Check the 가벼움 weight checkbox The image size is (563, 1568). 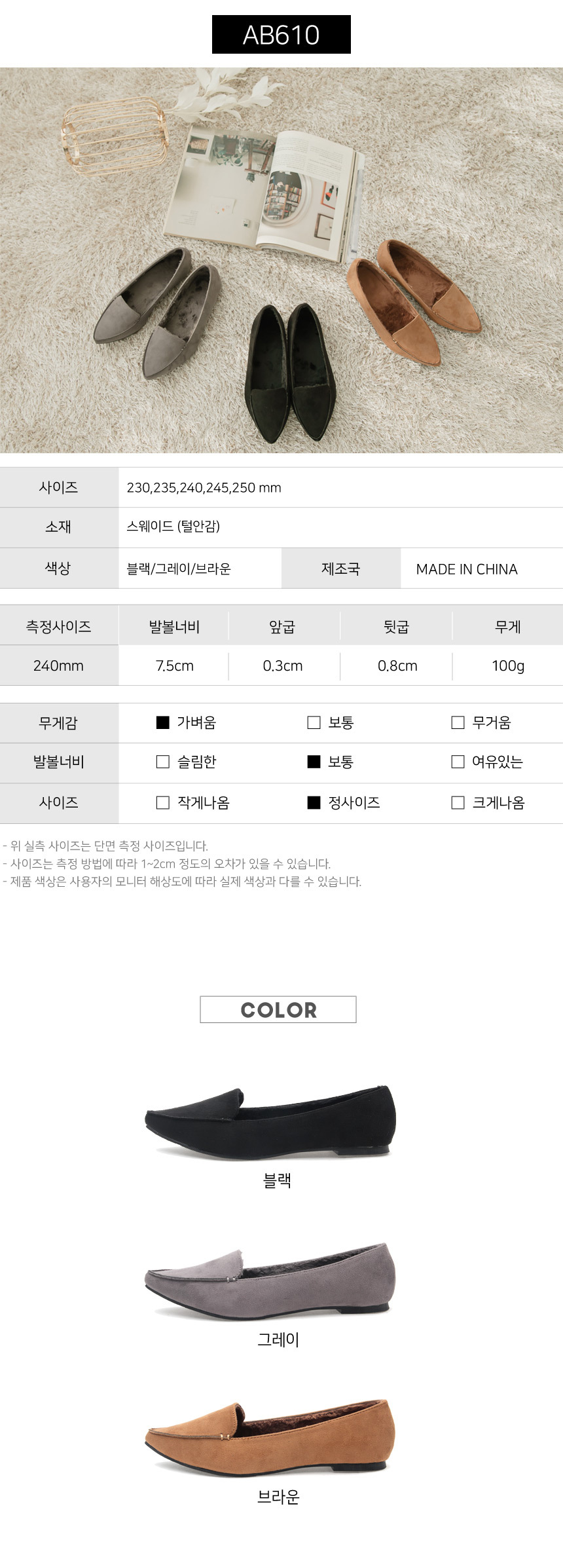163,722
